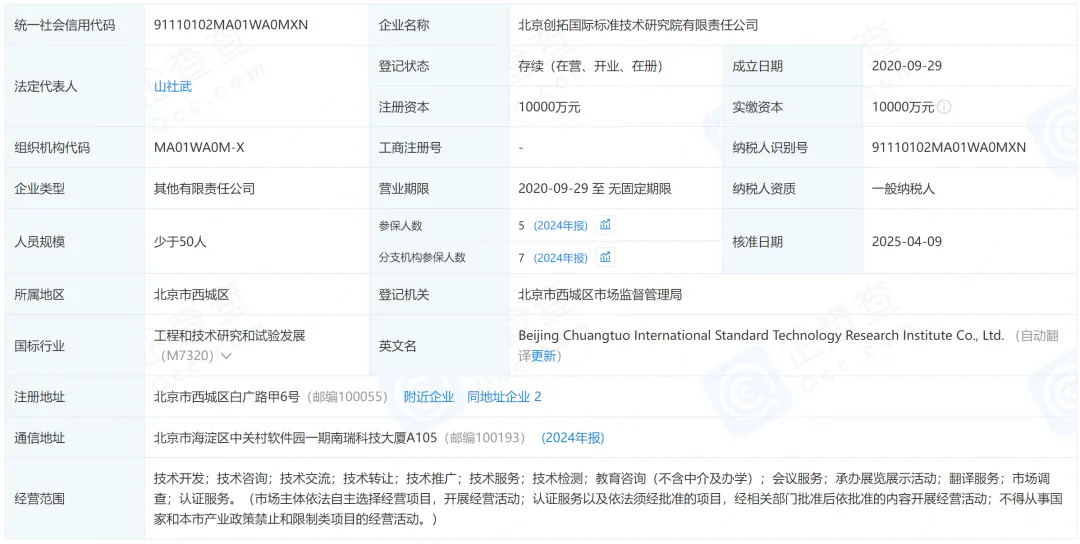Viewport: 1080px width, 544px height.
Task: Open the trend chart icon beside 分支机构参保人数
Action: pos(605,258)
